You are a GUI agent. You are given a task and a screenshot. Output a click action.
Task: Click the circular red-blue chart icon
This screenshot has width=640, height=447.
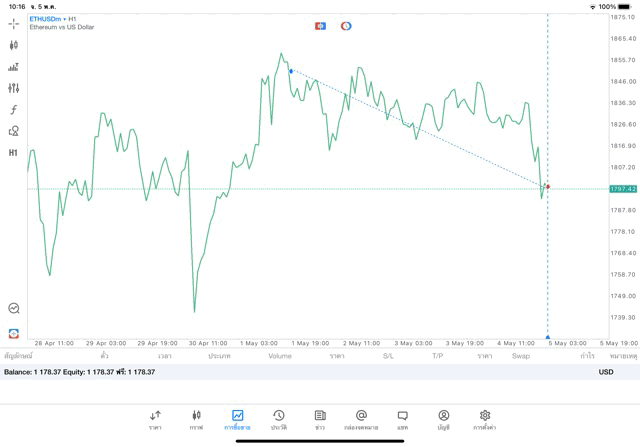point(346,26)
